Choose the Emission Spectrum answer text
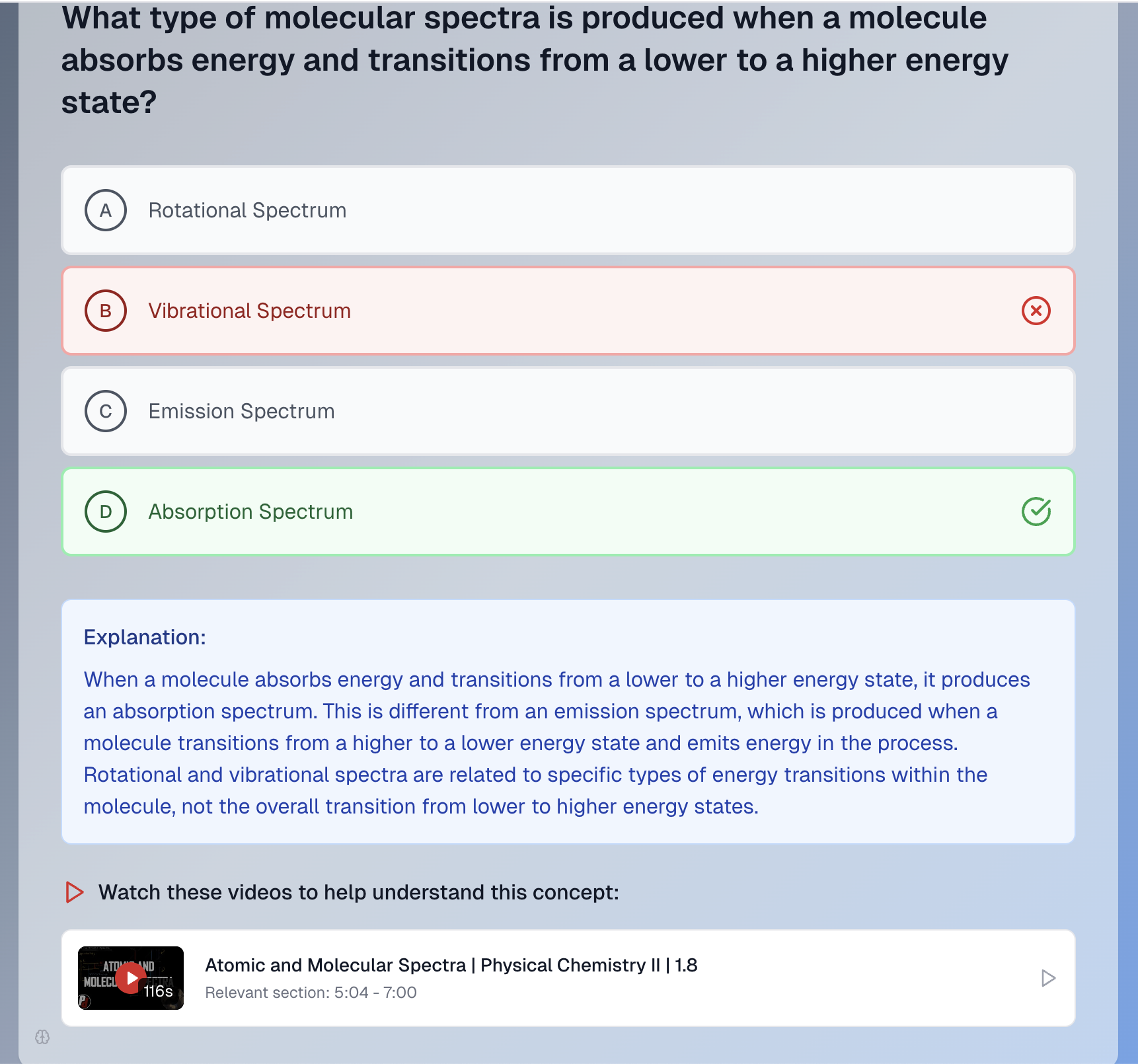 tap(241, 411)
